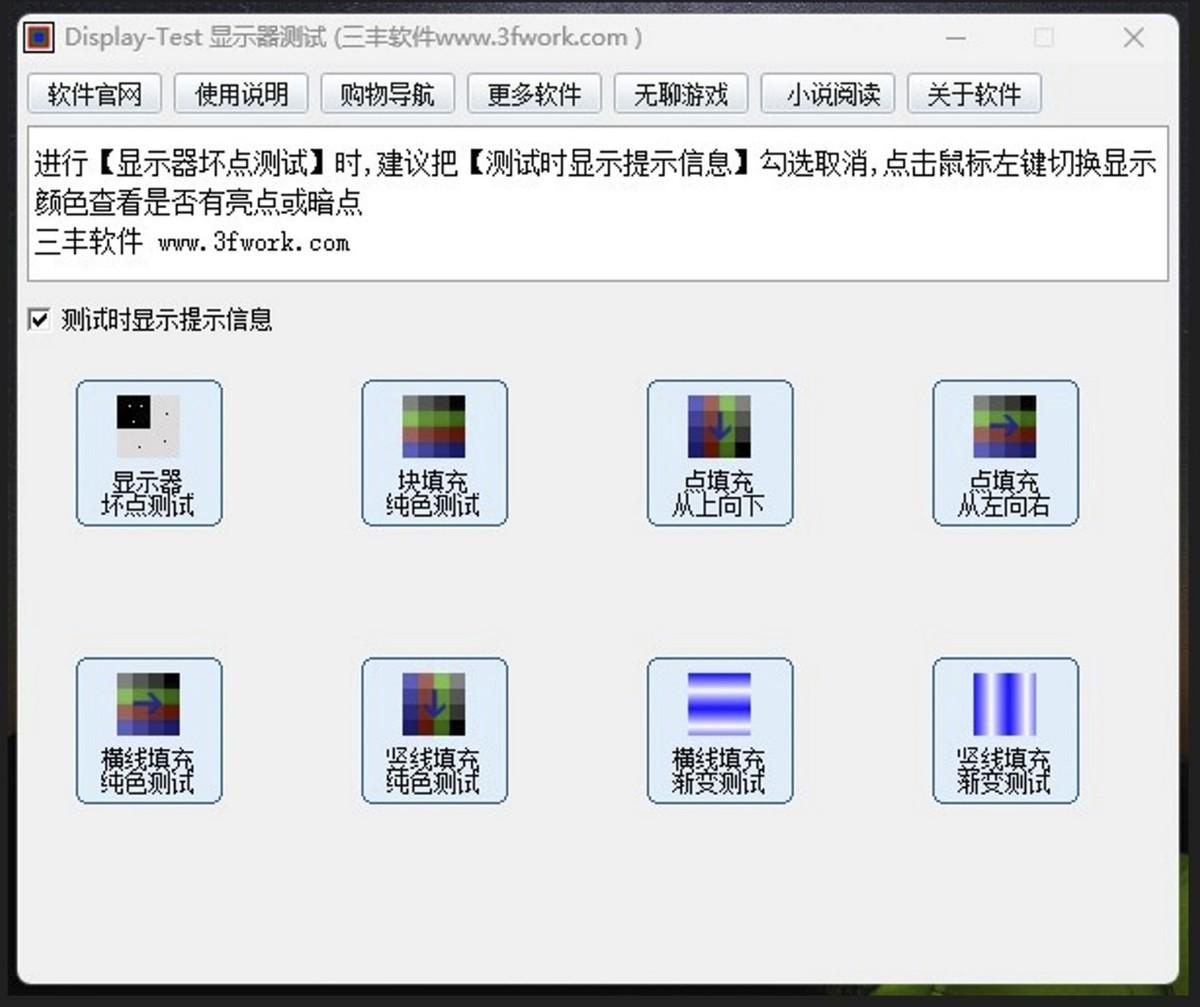The width and height of the screenshot is (1200, 1007).
Task: View 关于软件 about information
Action: click(975, 94)
